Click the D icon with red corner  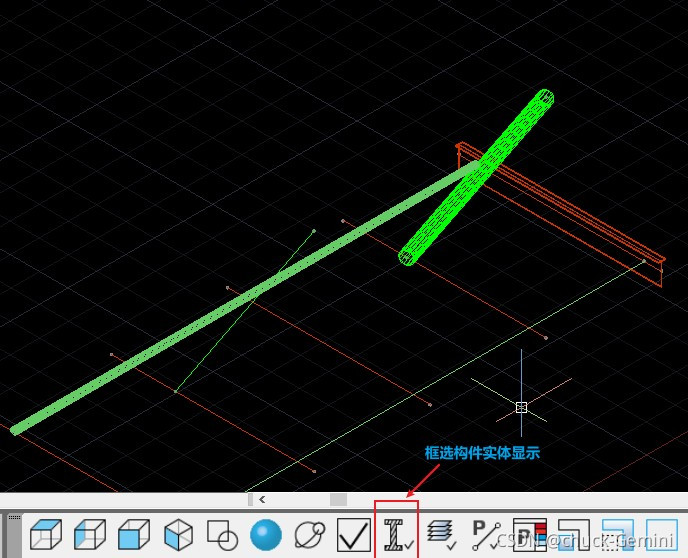(529, 535)
